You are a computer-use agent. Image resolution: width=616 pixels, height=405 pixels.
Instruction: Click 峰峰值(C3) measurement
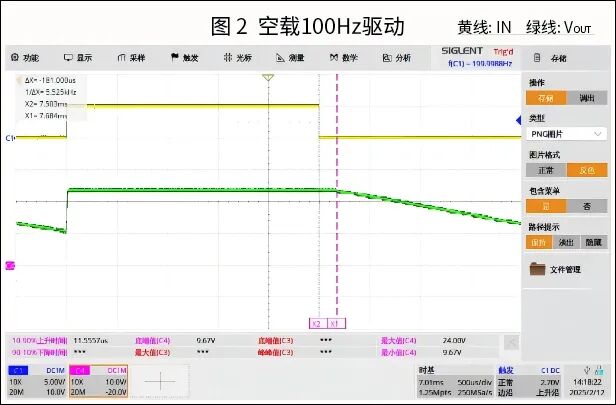click(x=275, y=352)
